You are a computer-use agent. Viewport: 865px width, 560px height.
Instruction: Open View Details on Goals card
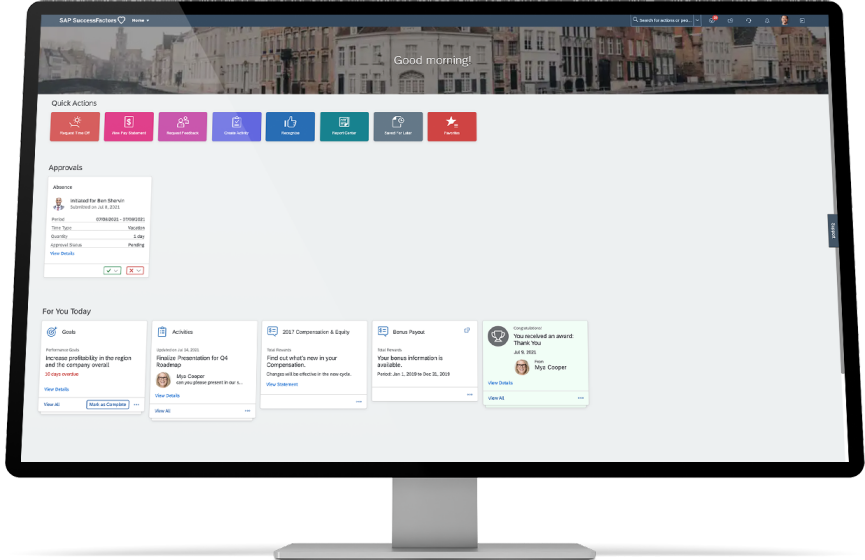coord(56,389)
